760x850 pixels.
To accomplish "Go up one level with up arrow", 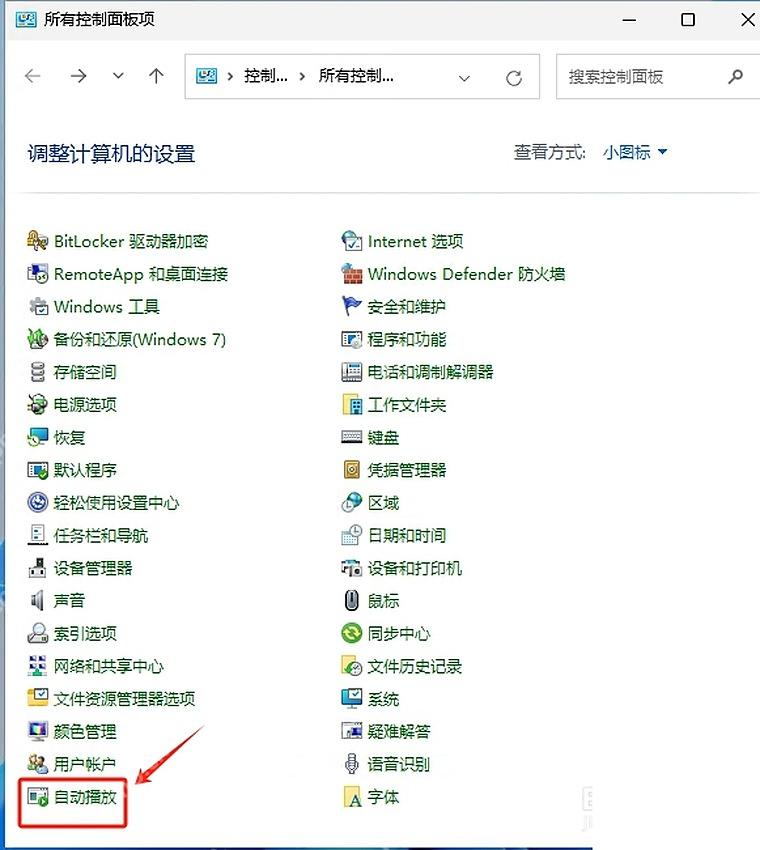I will point(156,76).
